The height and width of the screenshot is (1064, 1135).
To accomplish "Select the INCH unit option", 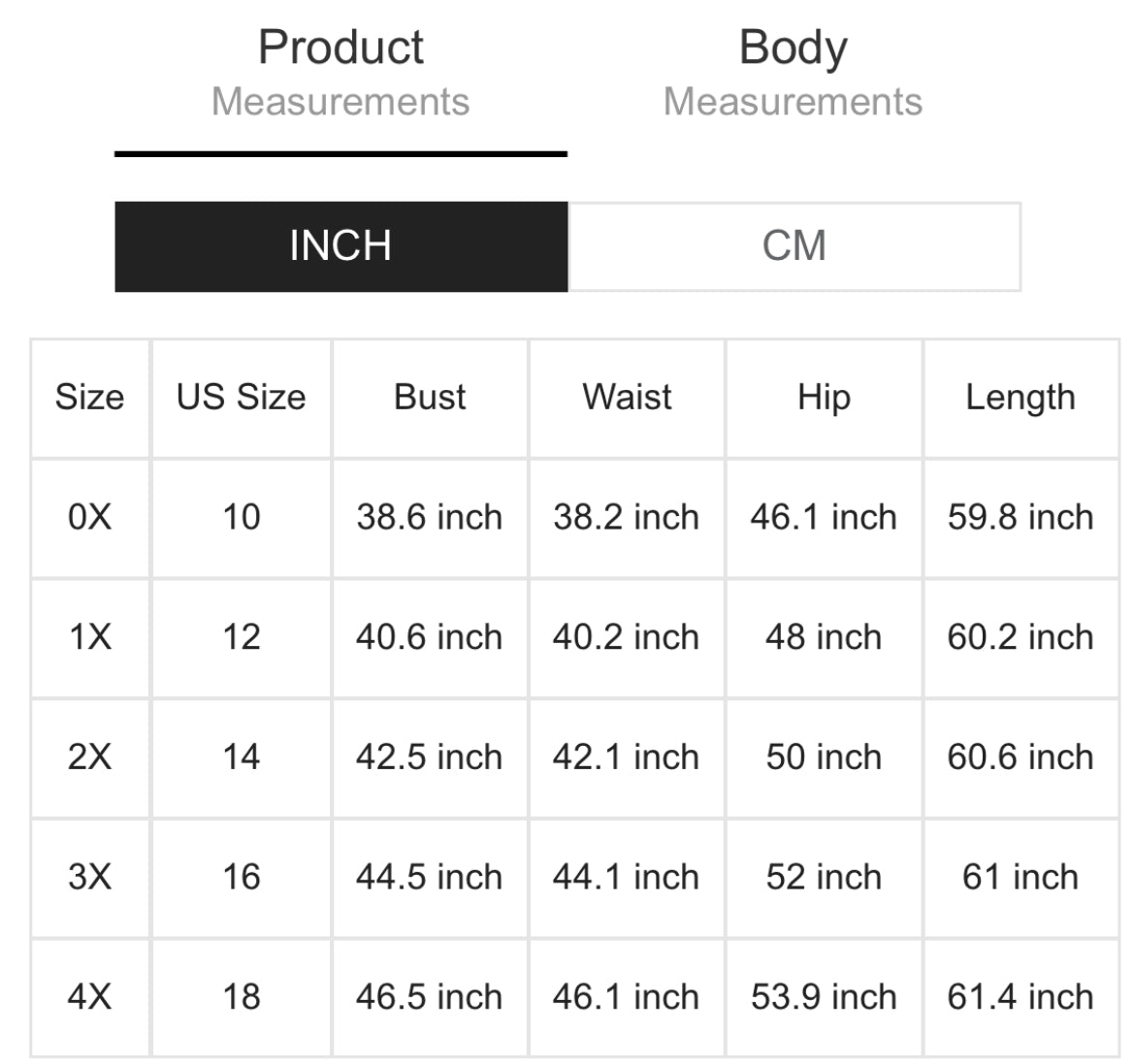I will 340,246.
